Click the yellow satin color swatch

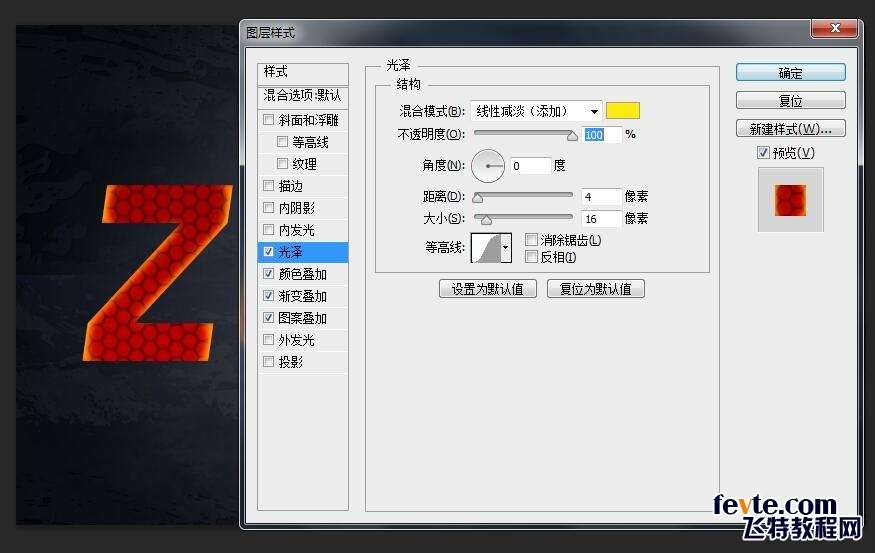click(x=623, y=110)
